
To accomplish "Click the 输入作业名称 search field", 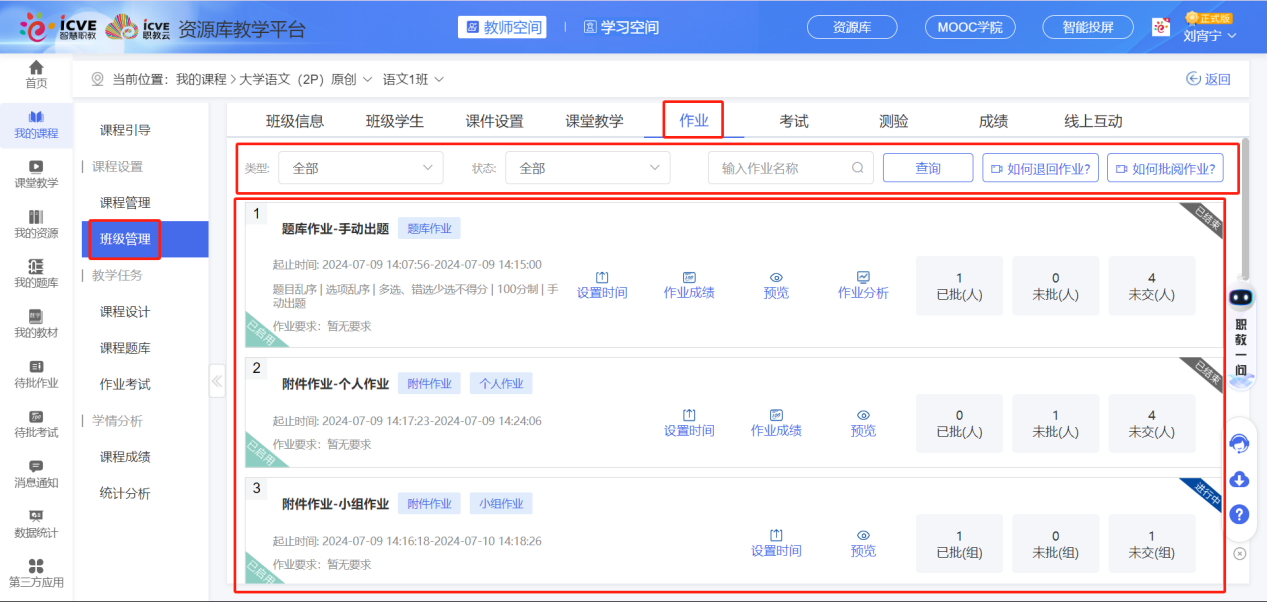I will [x=780, y=168].
